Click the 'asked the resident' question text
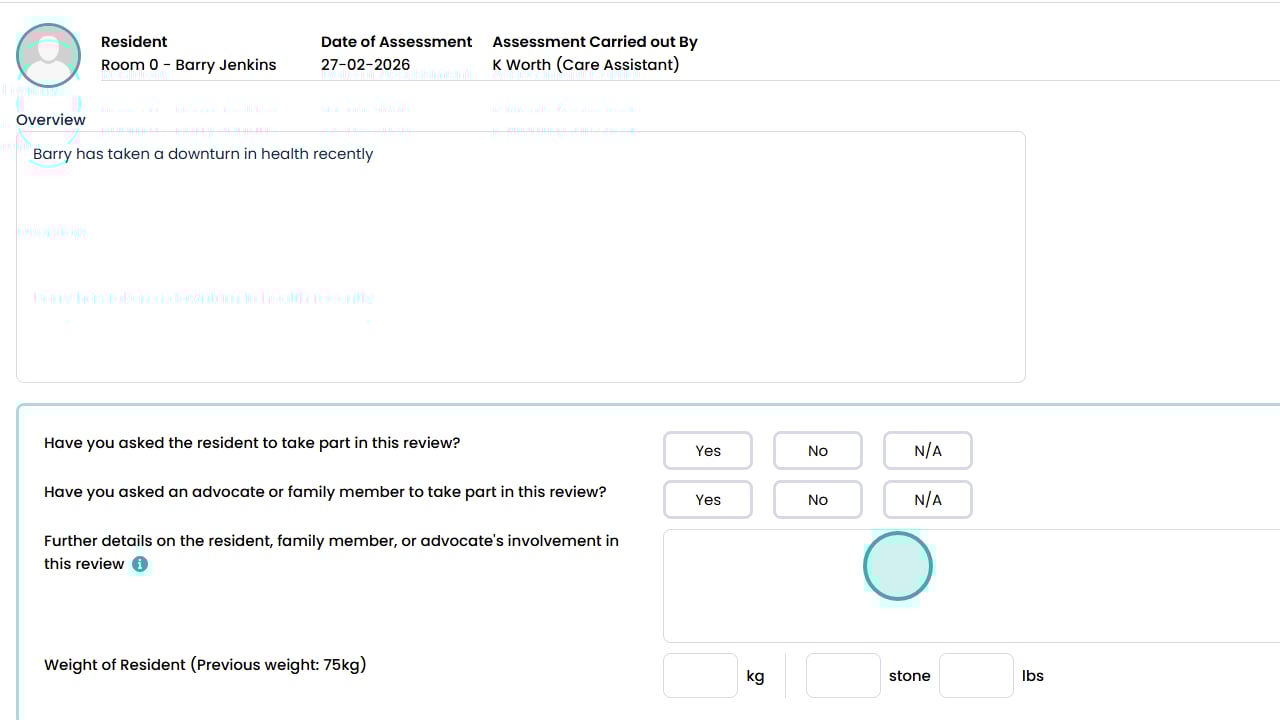Screen dimensions: 1280x720 (252, 443)
